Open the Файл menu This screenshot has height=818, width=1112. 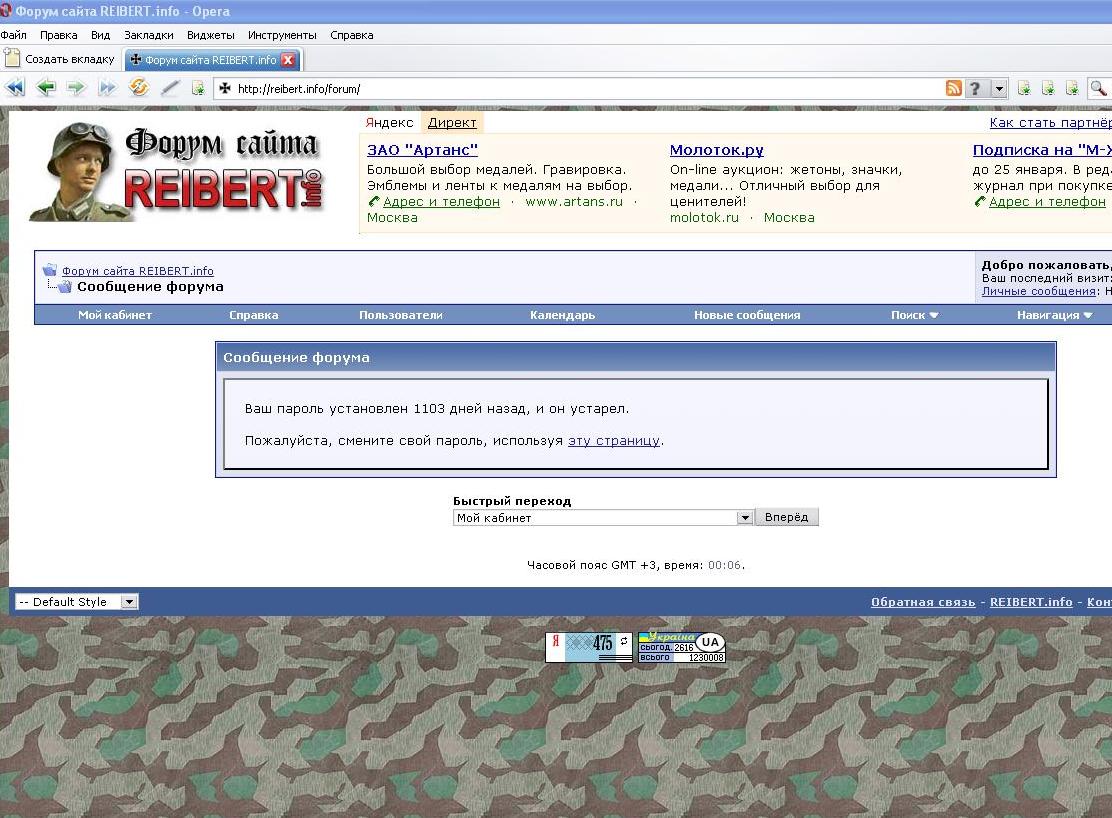(x=13, y=35)
